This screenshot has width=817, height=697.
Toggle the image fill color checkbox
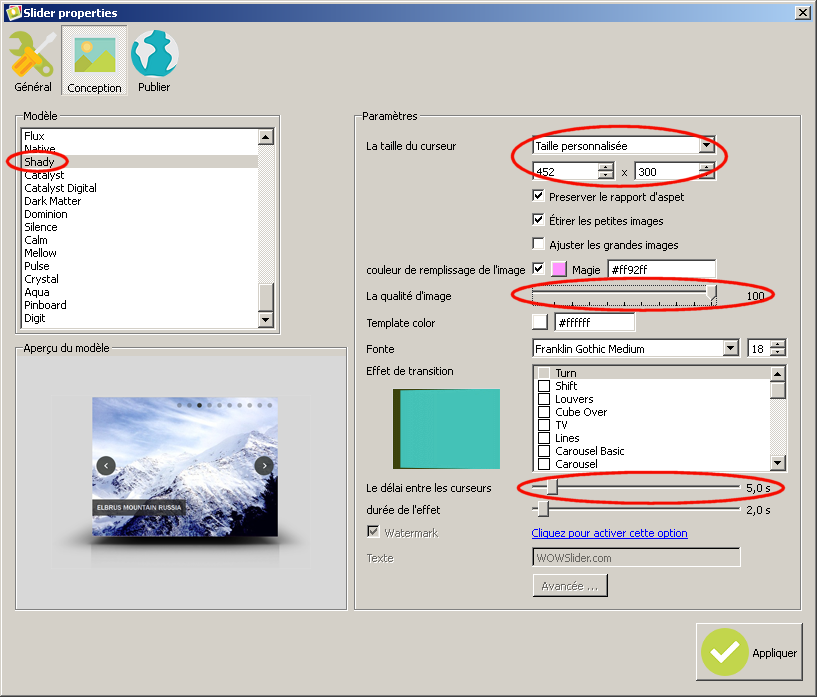[538, 269]
